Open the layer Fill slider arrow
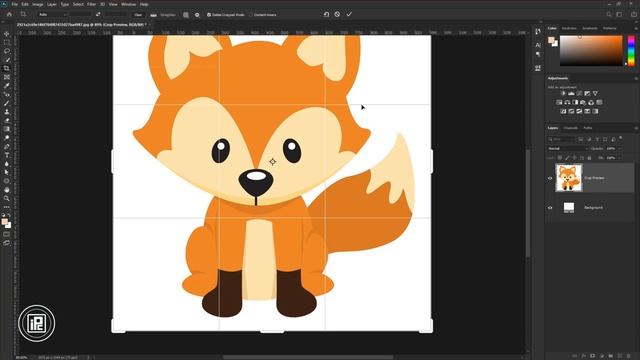640x360 pixels. [x=619, y=158]
